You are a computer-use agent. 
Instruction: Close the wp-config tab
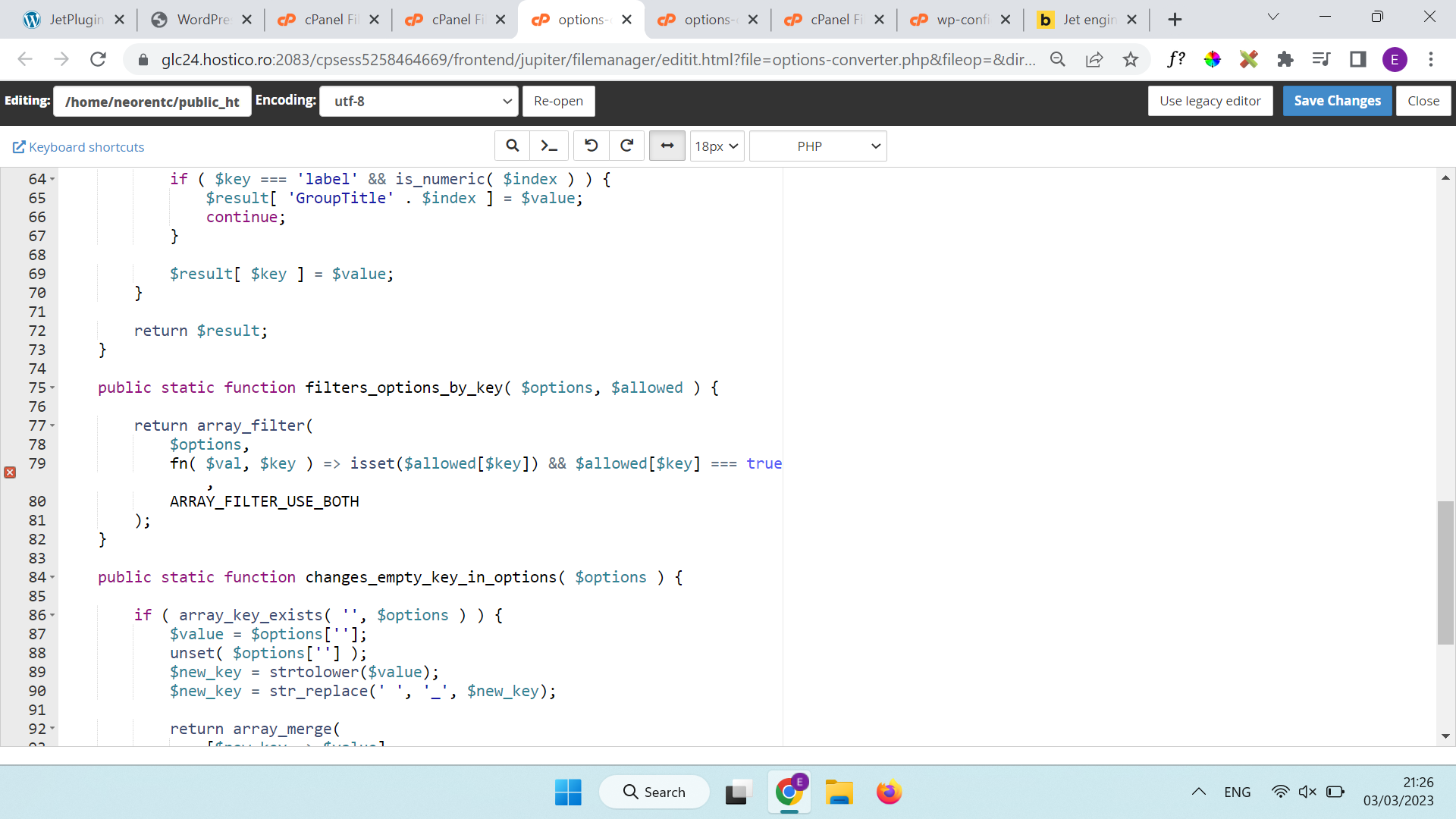(1006, 20)
